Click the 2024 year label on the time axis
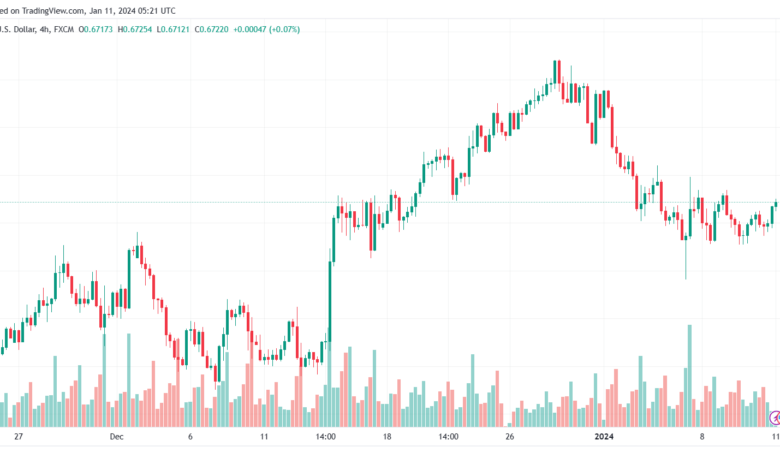 point(603,437)
